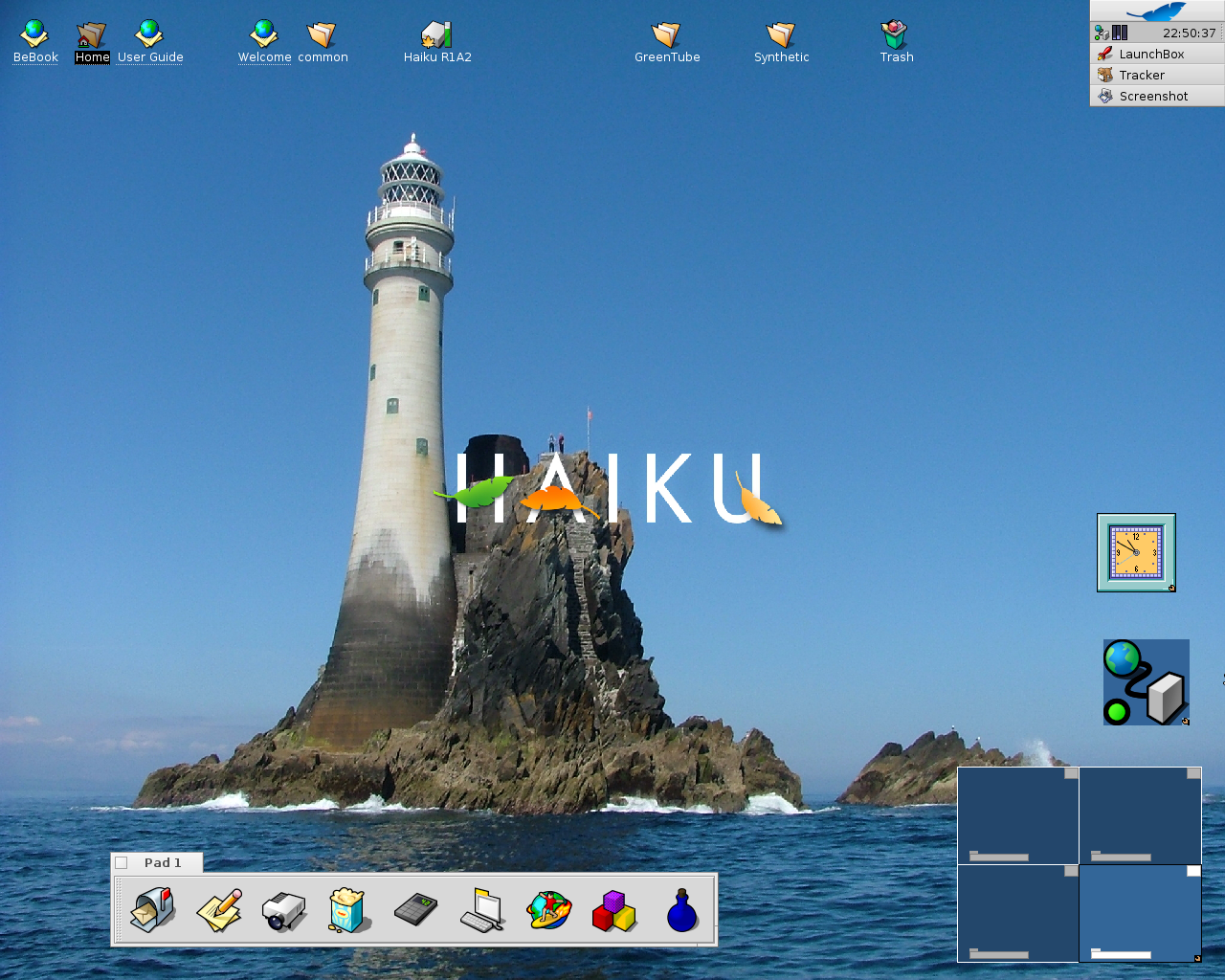1225x980 pixels.
Task: Launch the colored cubes app in Pad 1
Action: pos(614,910)
